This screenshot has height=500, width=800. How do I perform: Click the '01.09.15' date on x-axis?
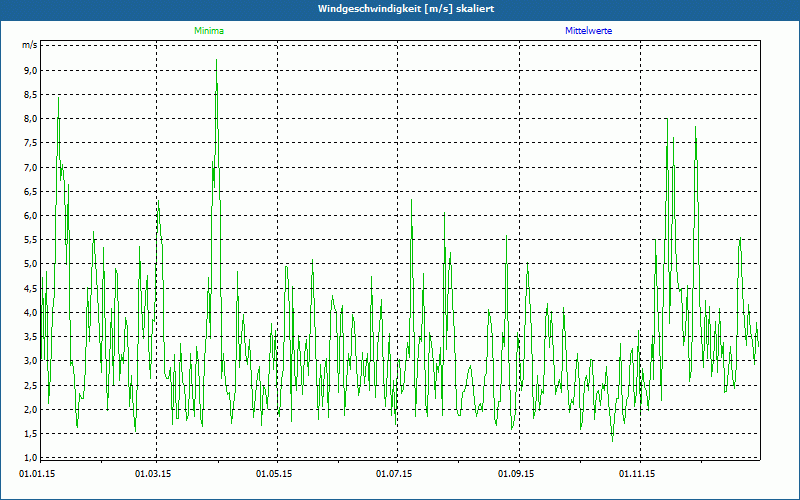click(516, 474)
